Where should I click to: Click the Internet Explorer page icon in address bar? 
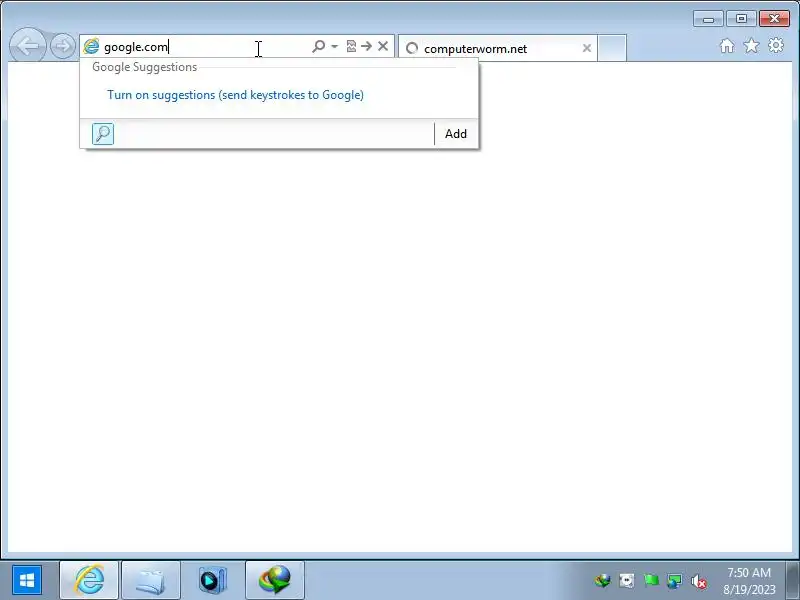tap(91, 46)
